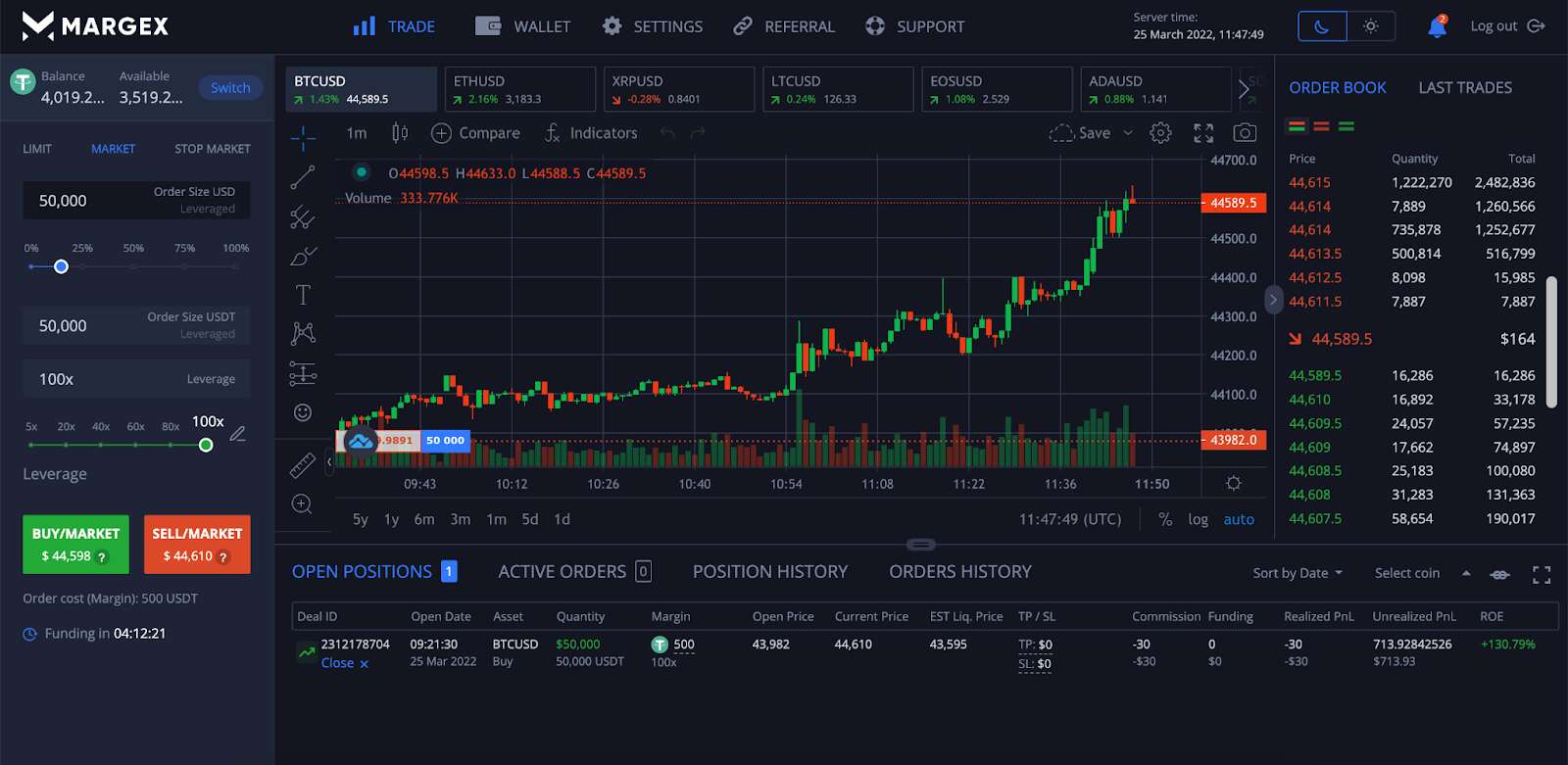Show order book with both bids and asks

coord(1297,126)
